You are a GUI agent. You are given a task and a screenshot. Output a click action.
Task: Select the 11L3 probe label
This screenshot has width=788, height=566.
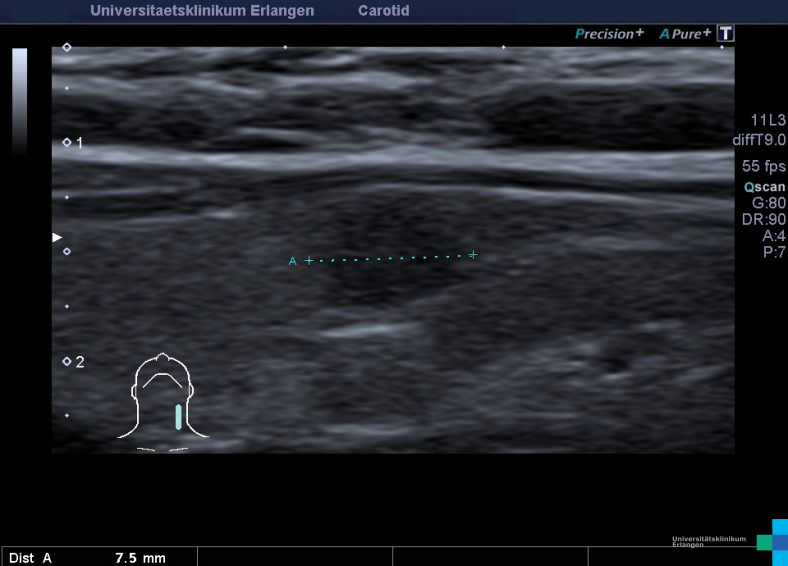pos(768,120)
